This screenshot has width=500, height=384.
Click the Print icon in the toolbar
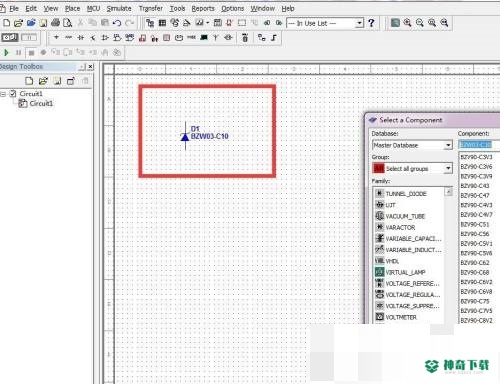pos(56,23)
